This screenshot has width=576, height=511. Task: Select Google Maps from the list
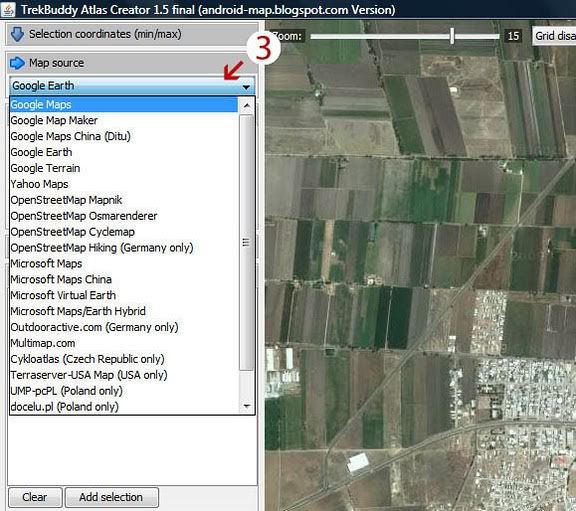pos(124,105)
